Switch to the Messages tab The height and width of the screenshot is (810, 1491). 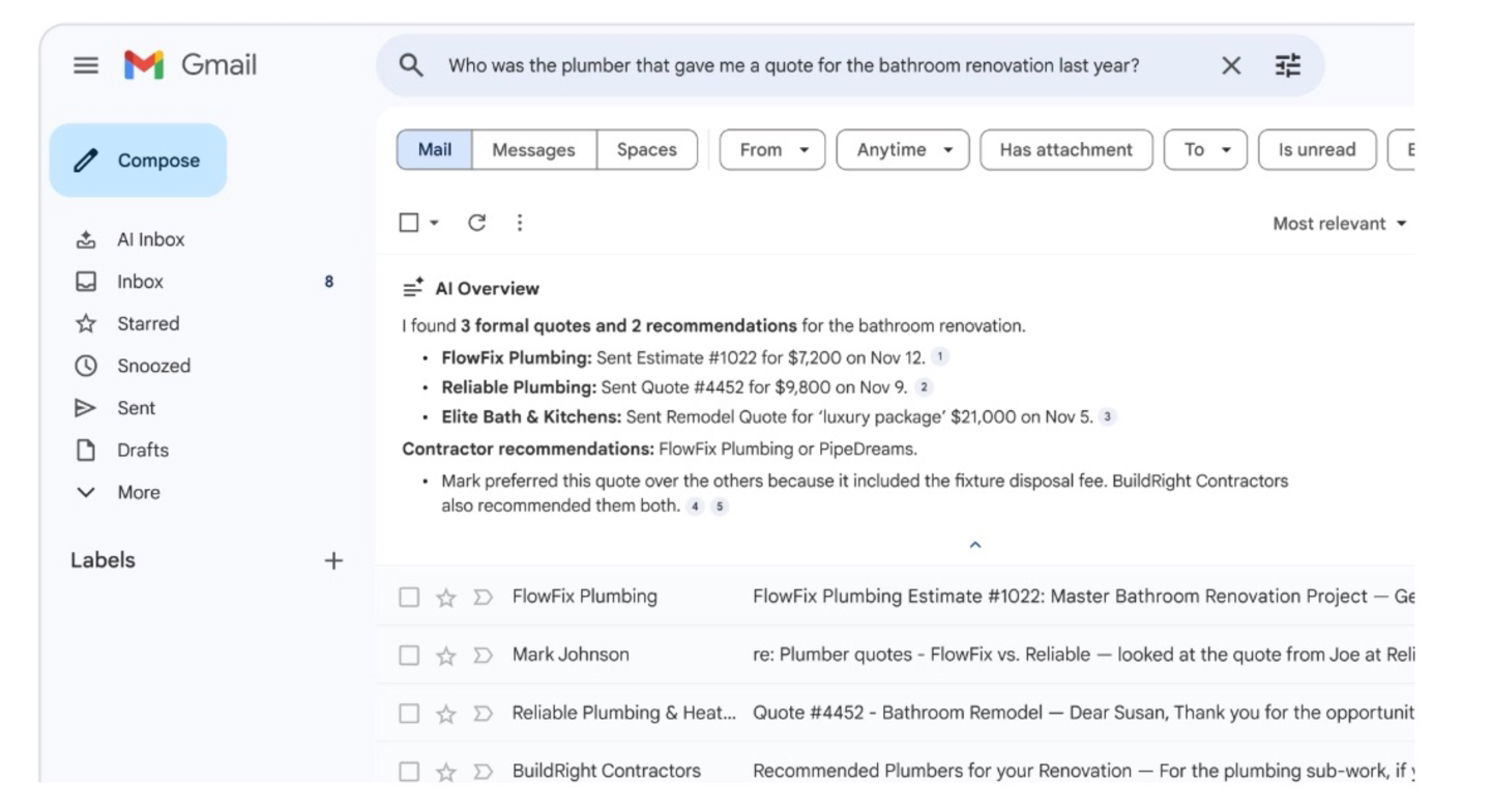[533, 149]
